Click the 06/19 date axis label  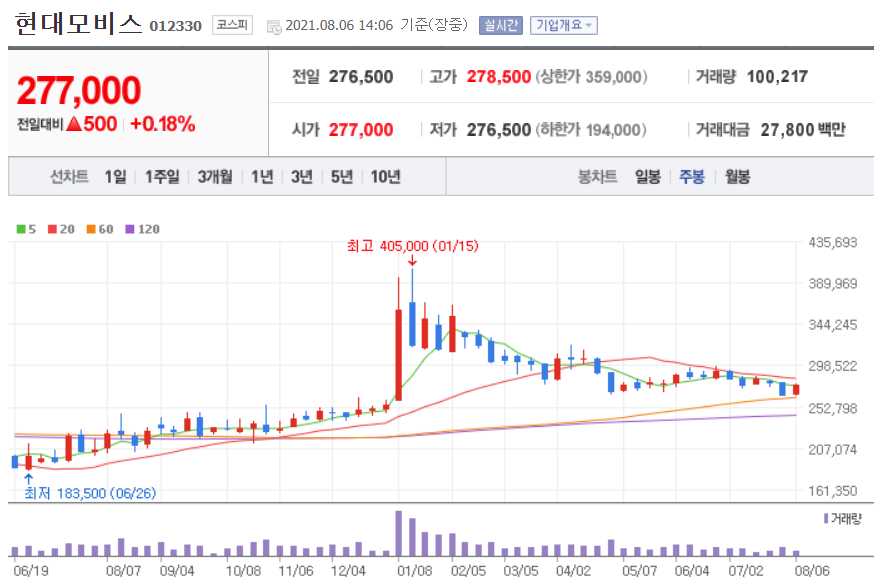tap(31, 570)
